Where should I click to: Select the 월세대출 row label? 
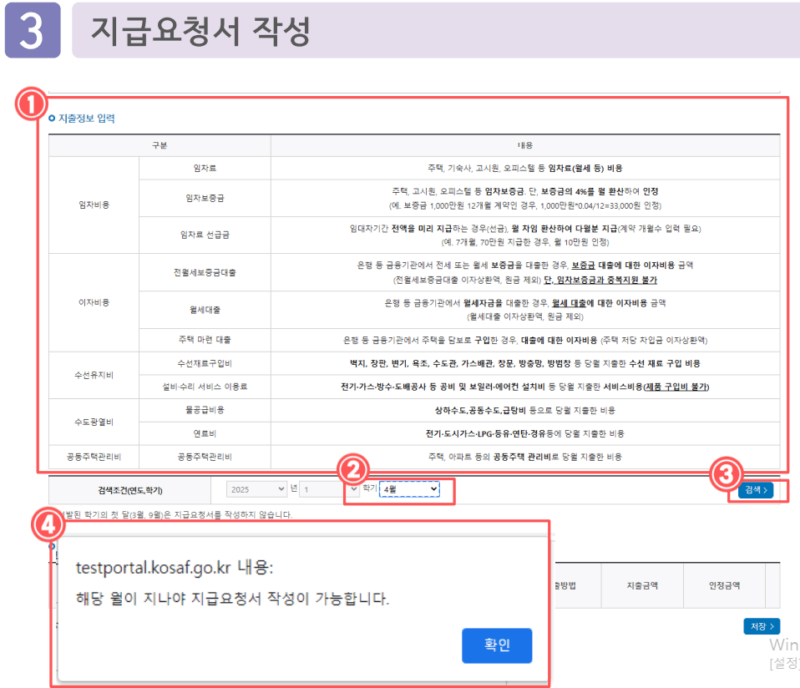point(205,310)
